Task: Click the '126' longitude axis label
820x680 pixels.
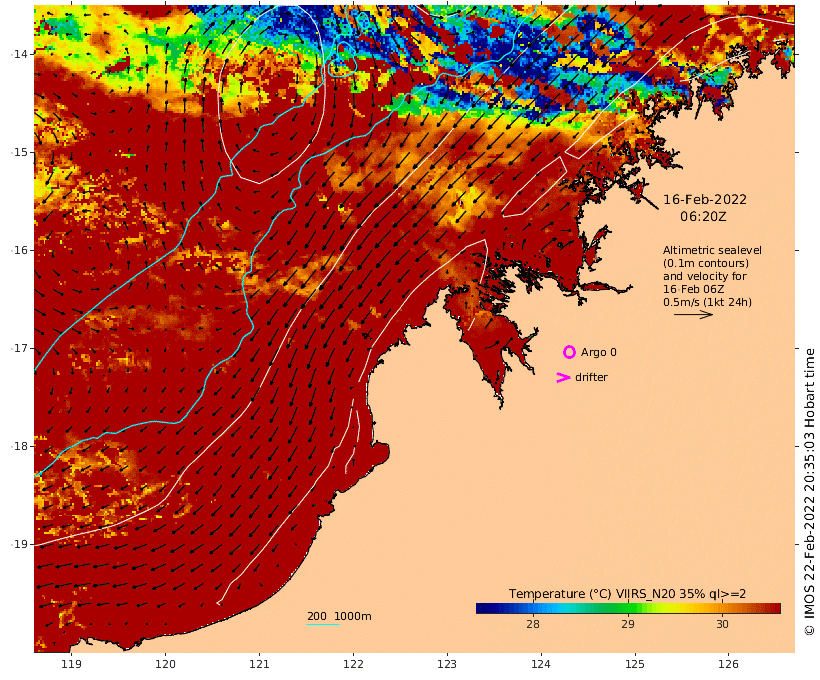Action: click(x=728, y=664)
